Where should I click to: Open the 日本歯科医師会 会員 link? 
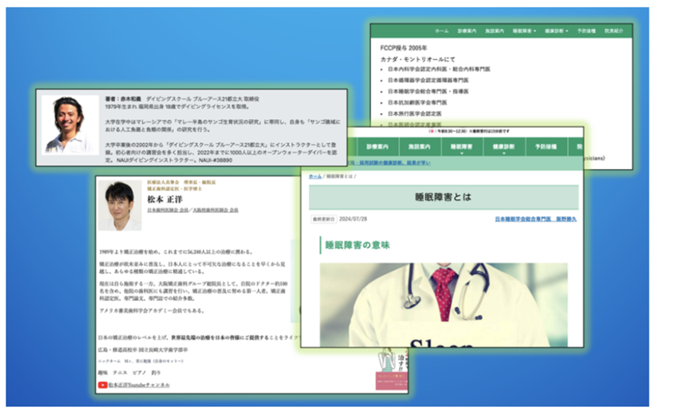click(x=167, y=210)
